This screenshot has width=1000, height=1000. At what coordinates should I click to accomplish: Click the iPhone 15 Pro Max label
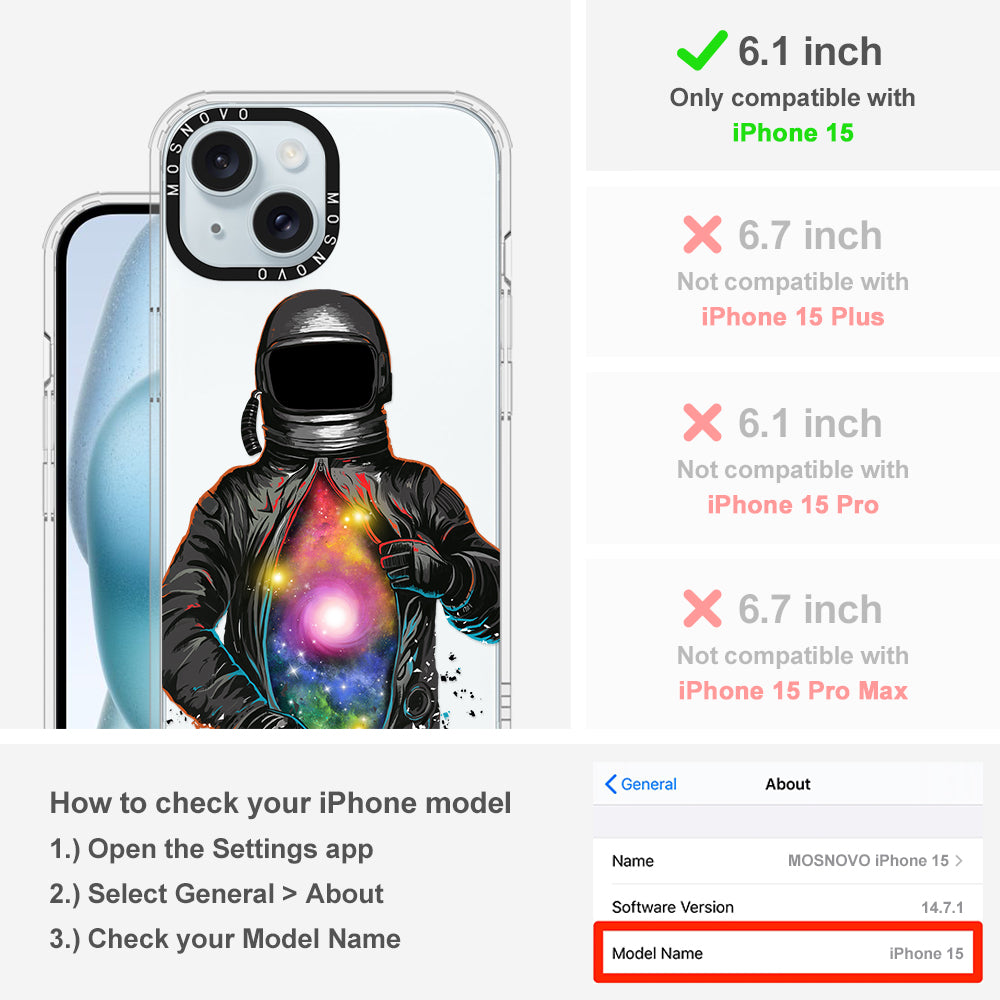pos(793,691)
